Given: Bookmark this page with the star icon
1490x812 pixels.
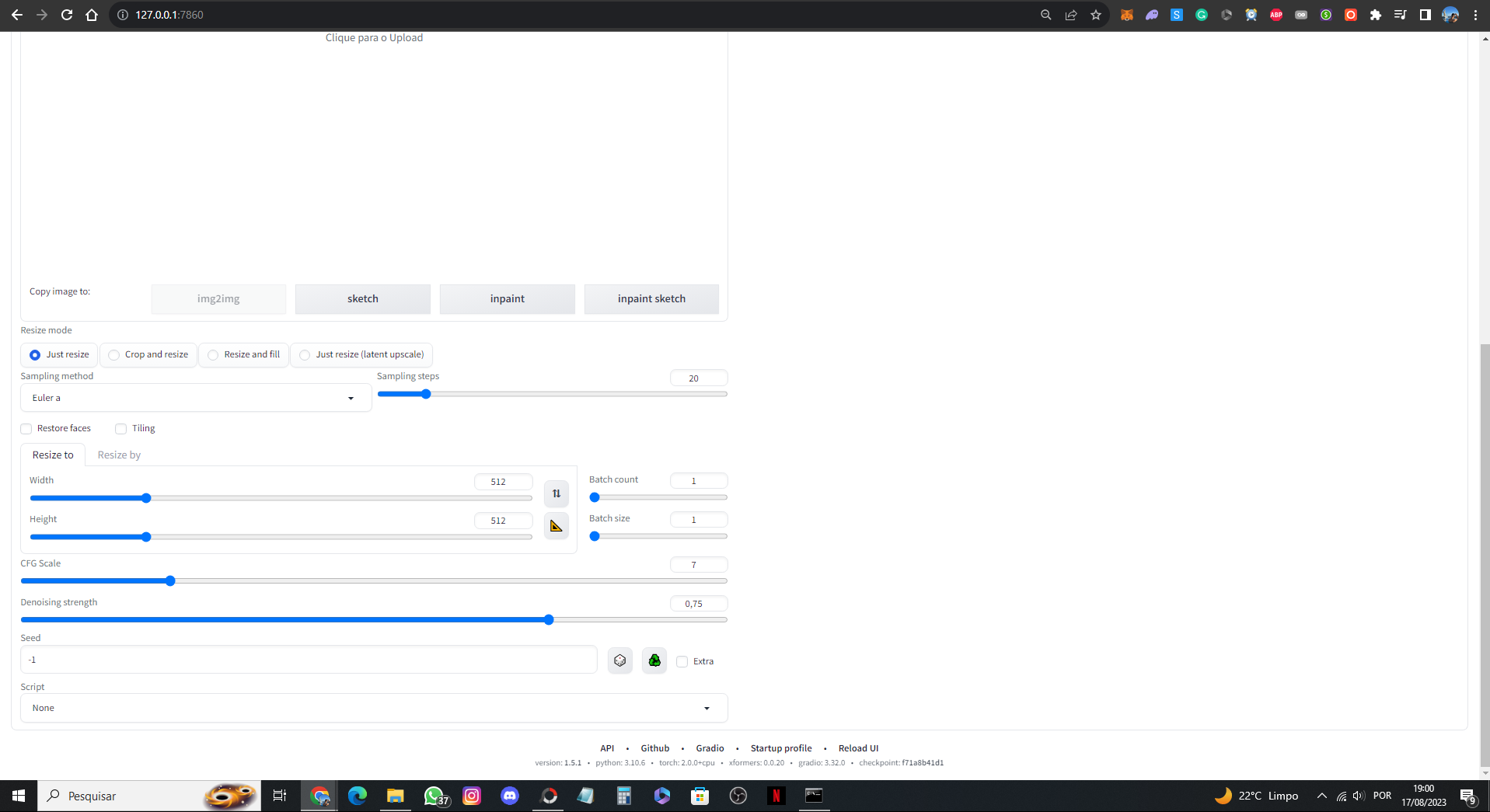Looking at the screenshot, I should (1095, 15).
